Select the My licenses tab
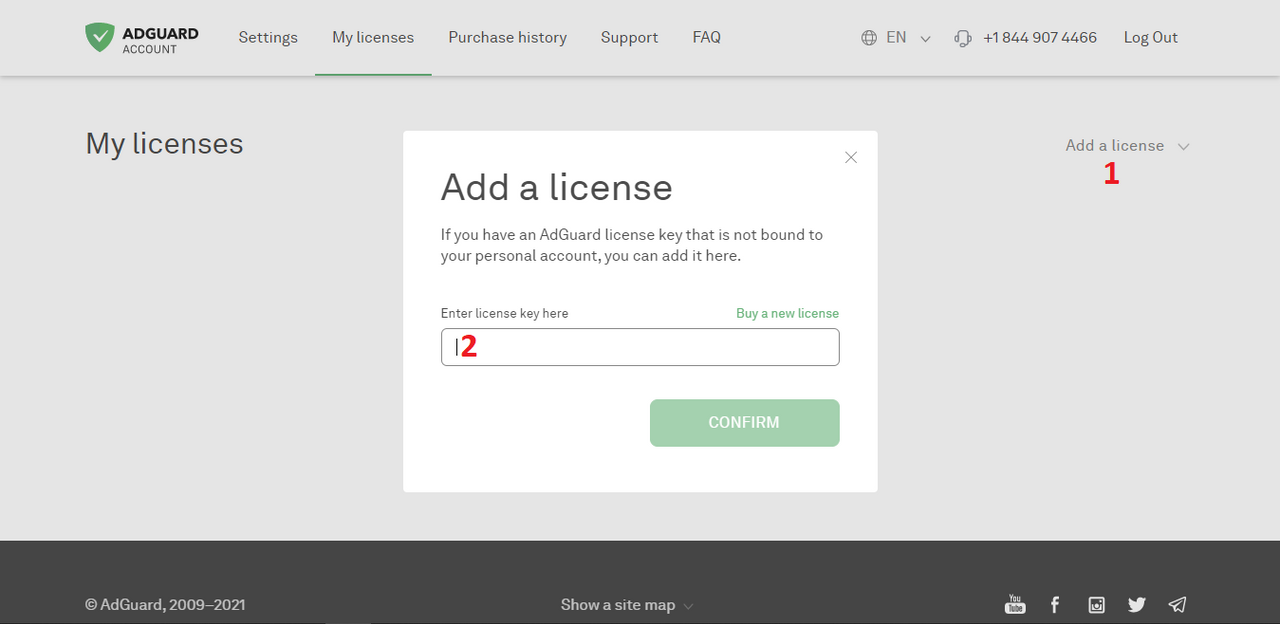 373,37
